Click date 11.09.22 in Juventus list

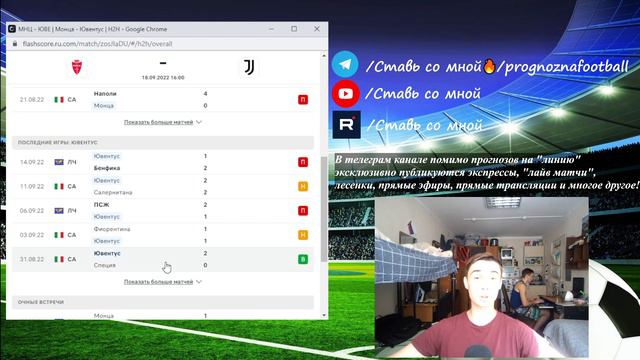pyautogui.click(x=32, y=187)
